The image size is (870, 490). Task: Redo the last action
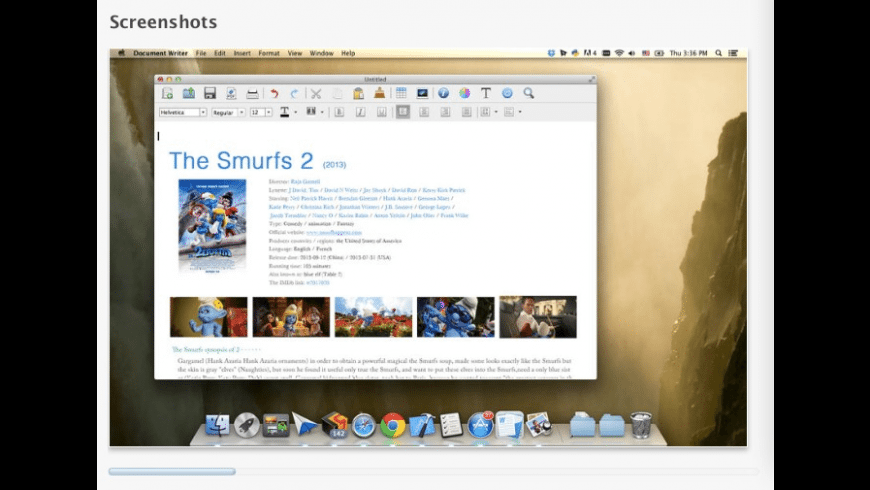click(x=295, y=93)
